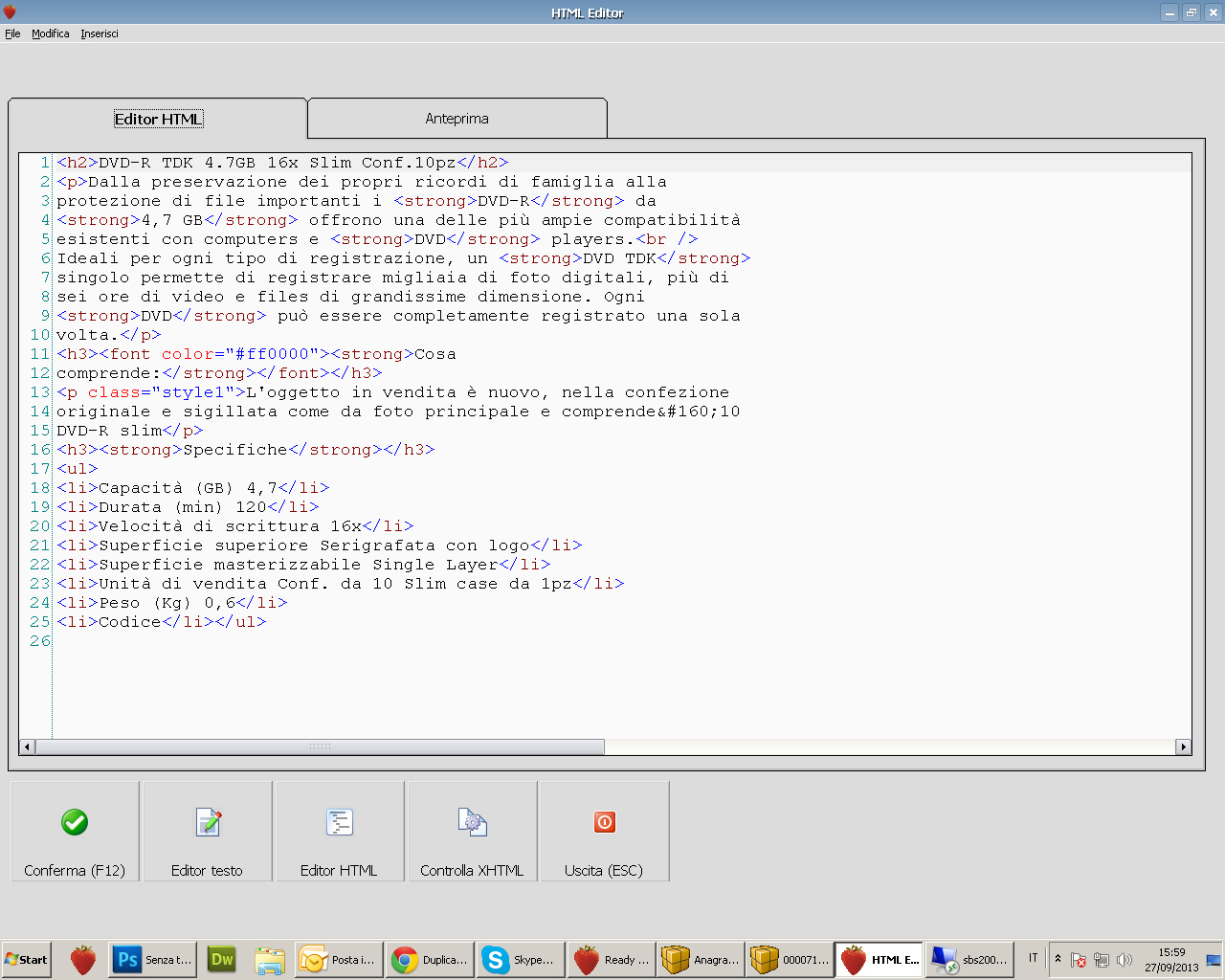Image resolution: width=1225 pixels, height=980 pixels.
Task: Open the Modifica menu
Action: point(50,33)
